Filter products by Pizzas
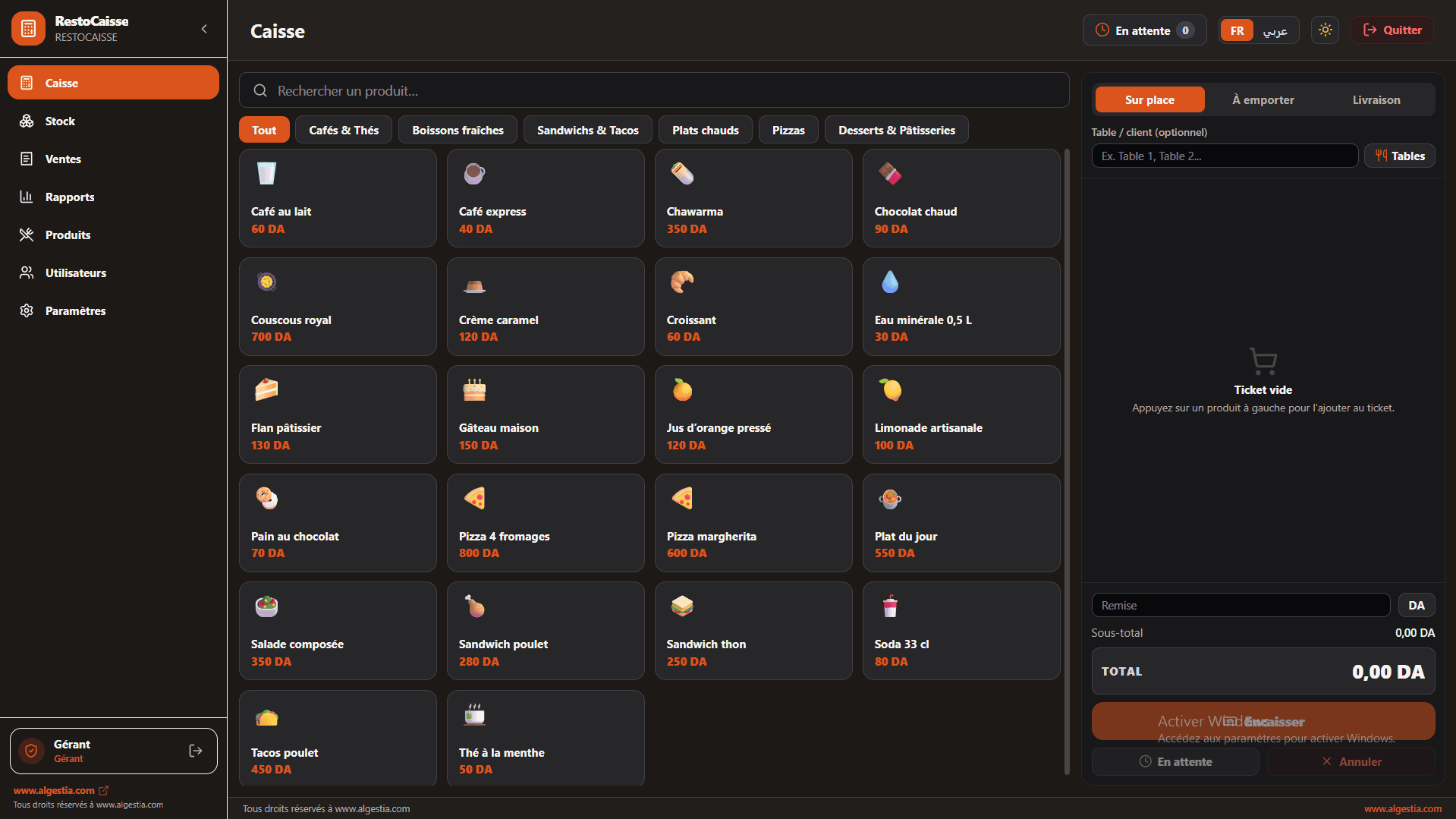The image size is (1456, 819). pyautogui.click(x=788, y=131)
